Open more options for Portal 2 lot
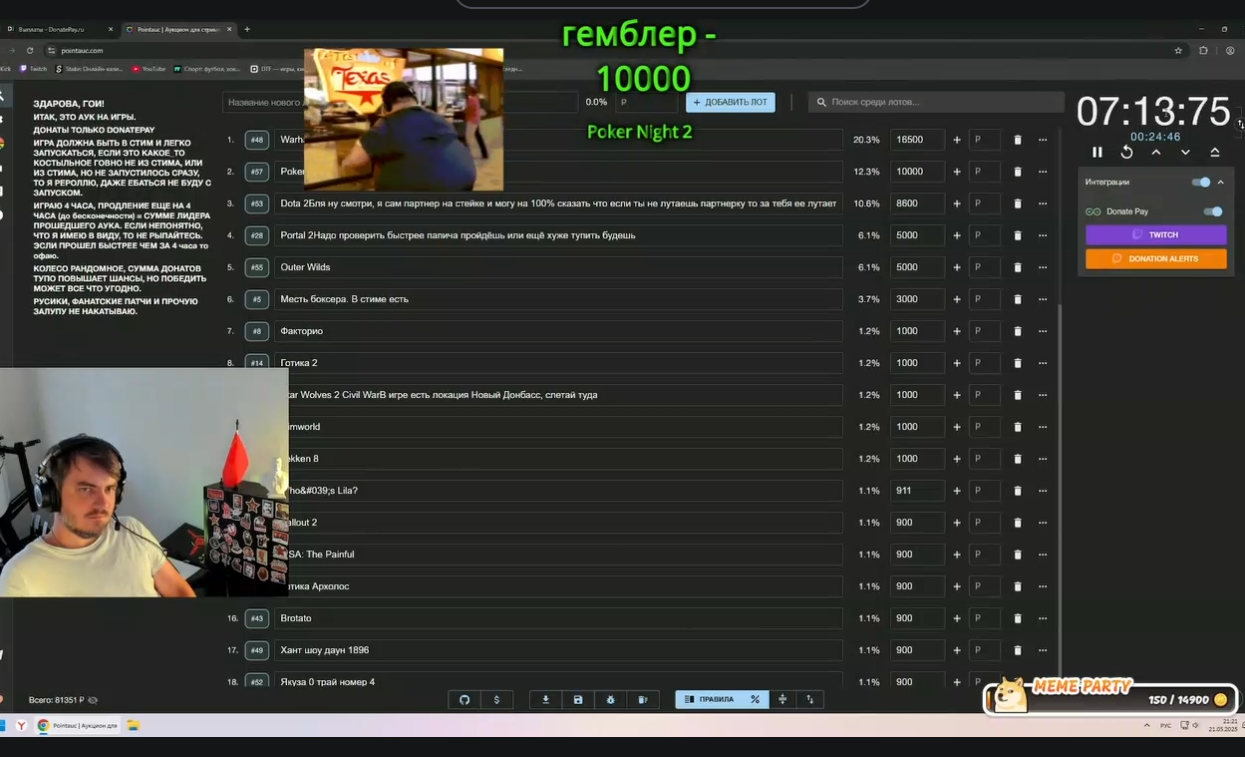Screen dimensions: 1245x757 [1043, 235]
